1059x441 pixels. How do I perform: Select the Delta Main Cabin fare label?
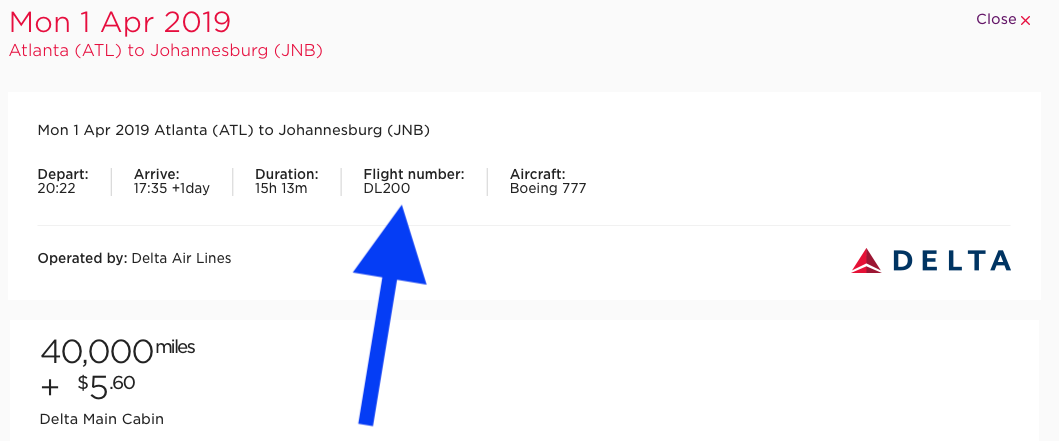(102, 419)
